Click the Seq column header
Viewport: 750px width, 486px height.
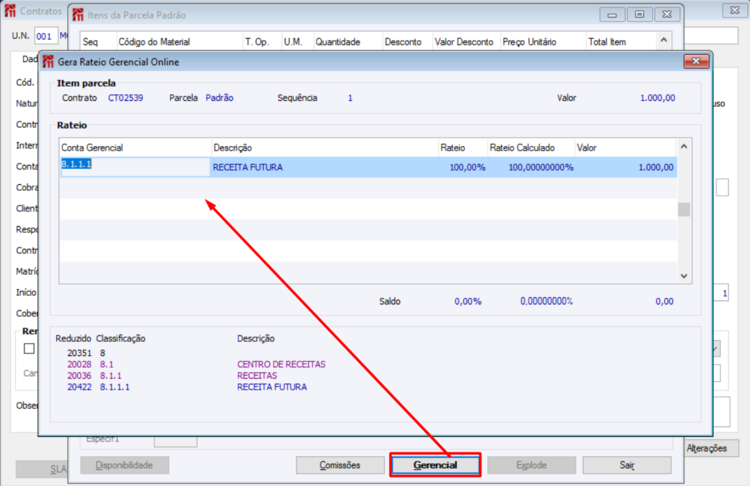click(99, 42)
